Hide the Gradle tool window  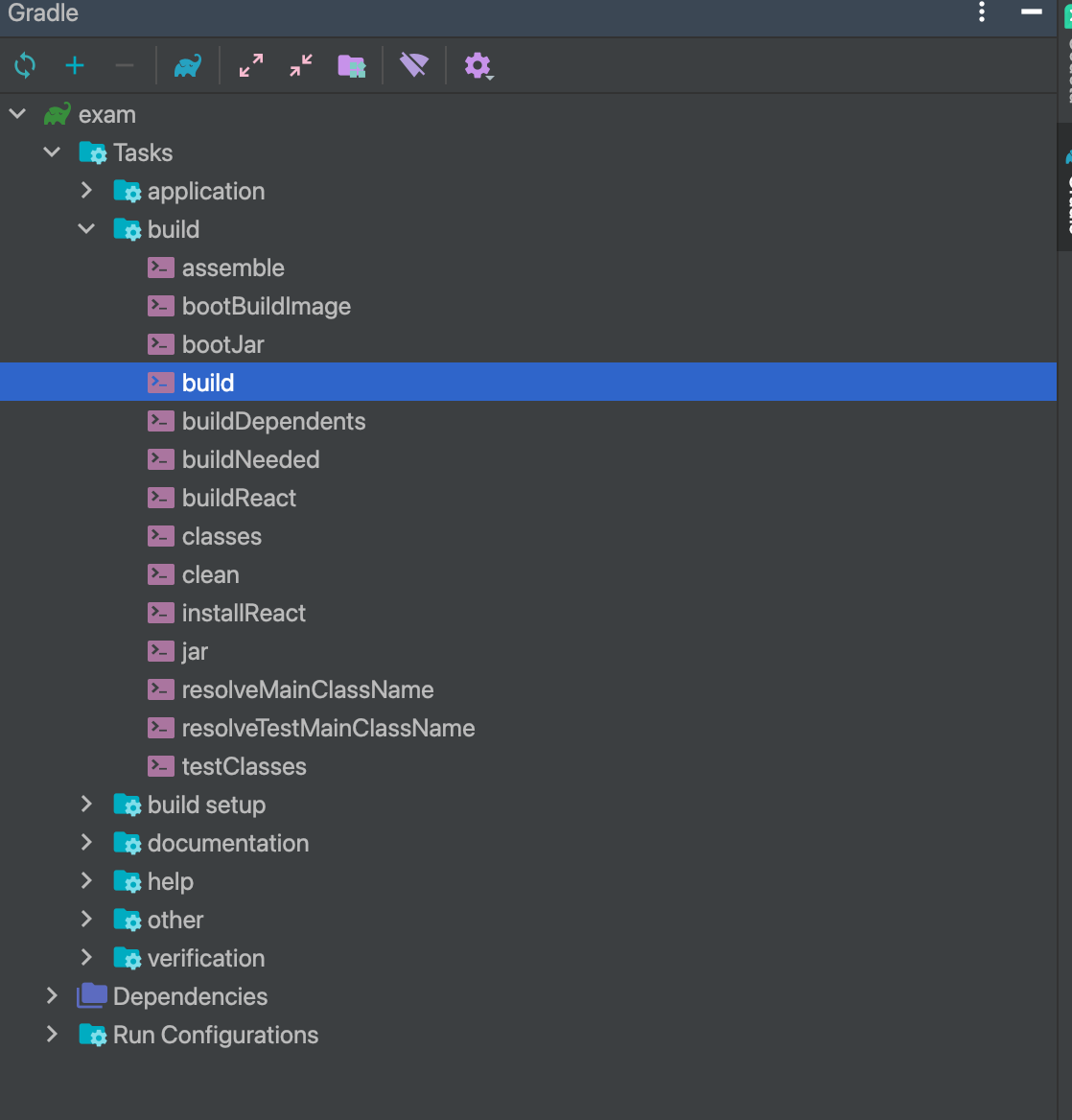tap(1032, 12)
